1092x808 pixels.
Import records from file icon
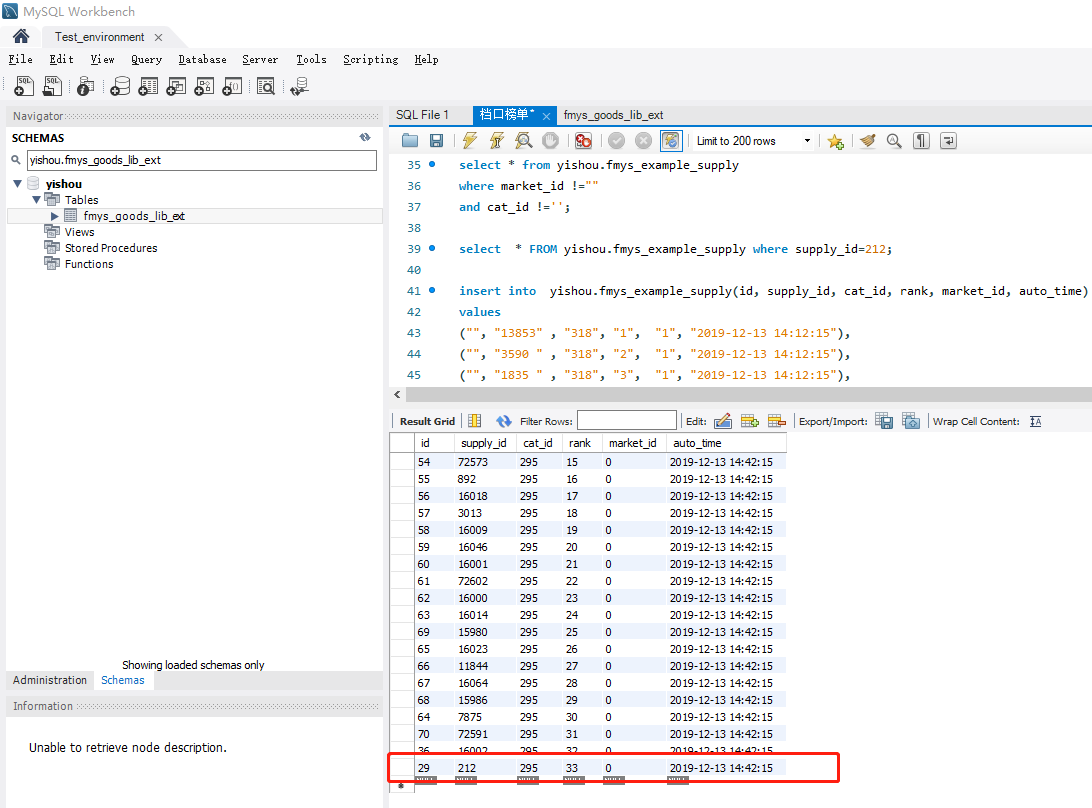[x=911, y=421]
